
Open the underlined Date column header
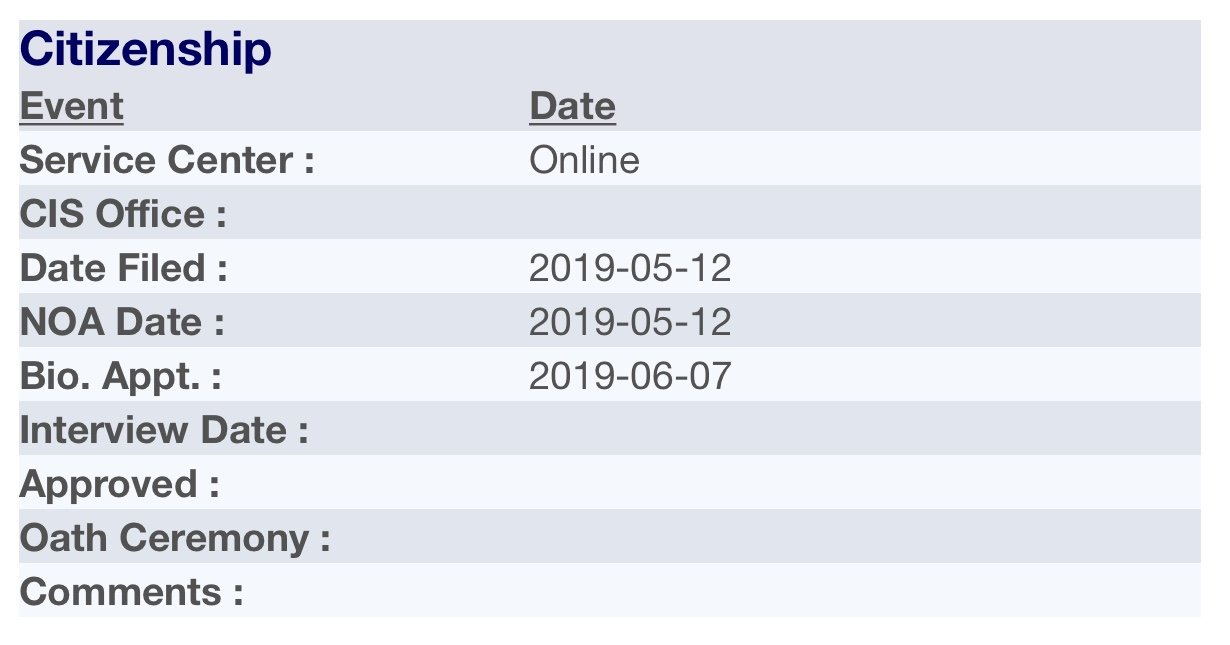pos(572,106)
